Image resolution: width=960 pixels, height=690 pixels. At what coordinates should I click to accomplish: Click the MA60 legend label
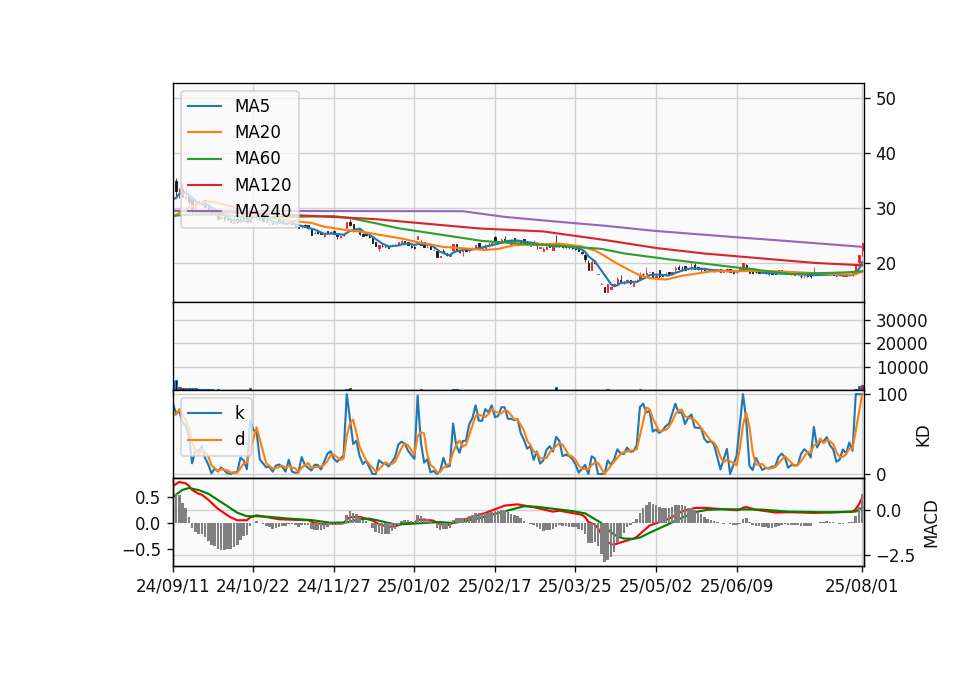(x=257, y=159)
